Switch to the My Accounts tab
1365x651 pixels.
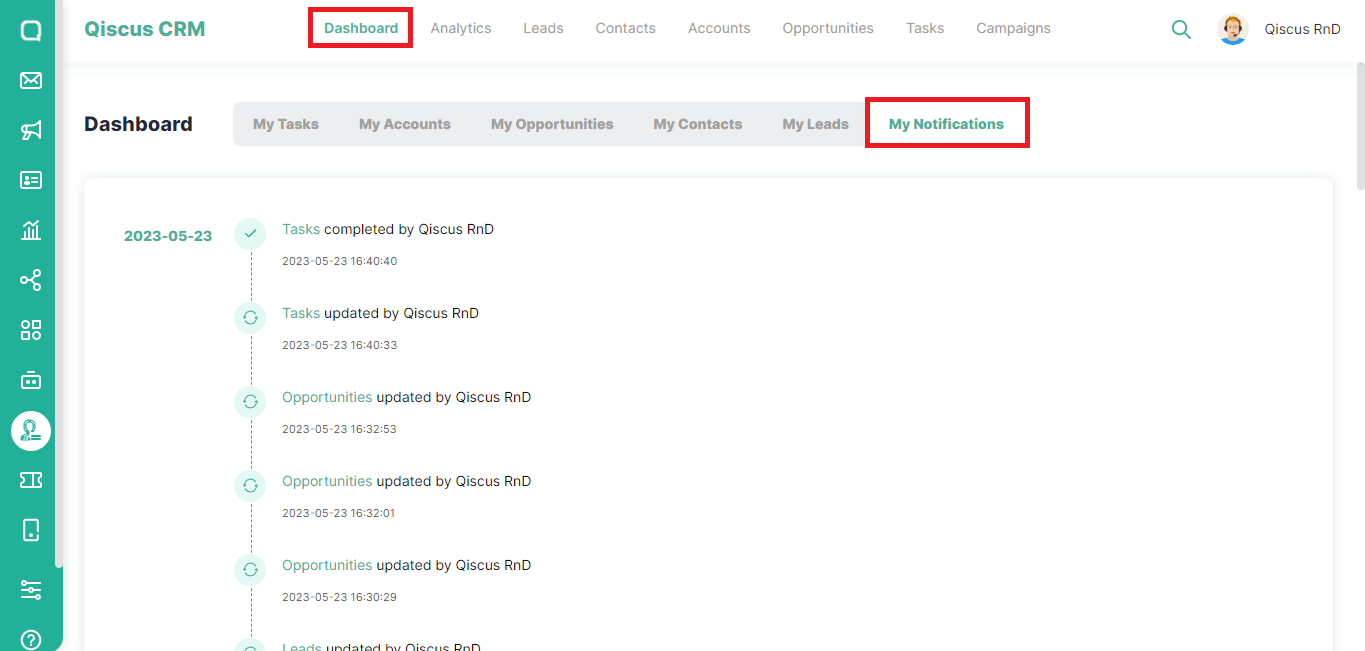tap(405, 124)
